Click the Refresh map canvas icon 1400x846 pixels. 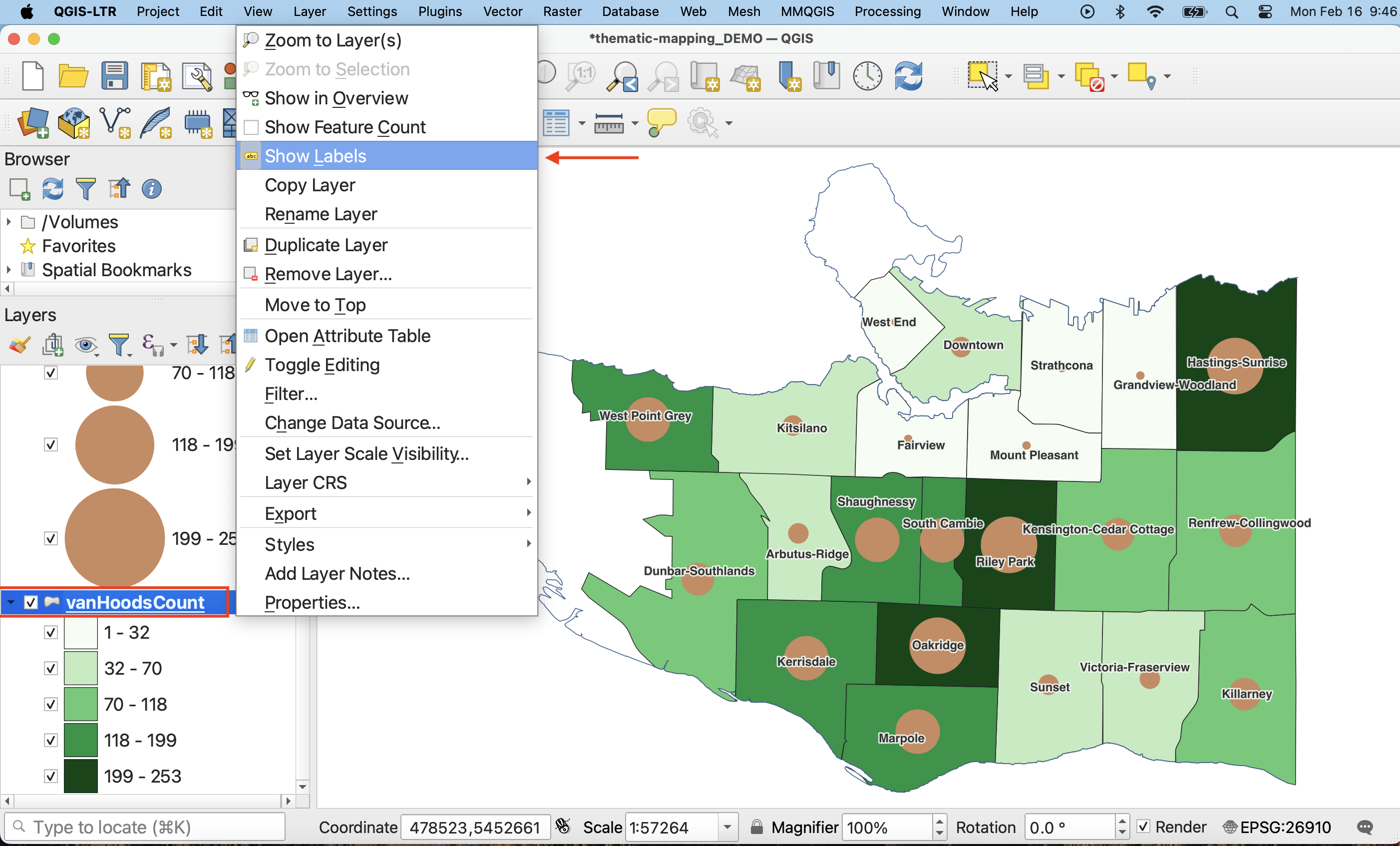[x=908, y=75]
